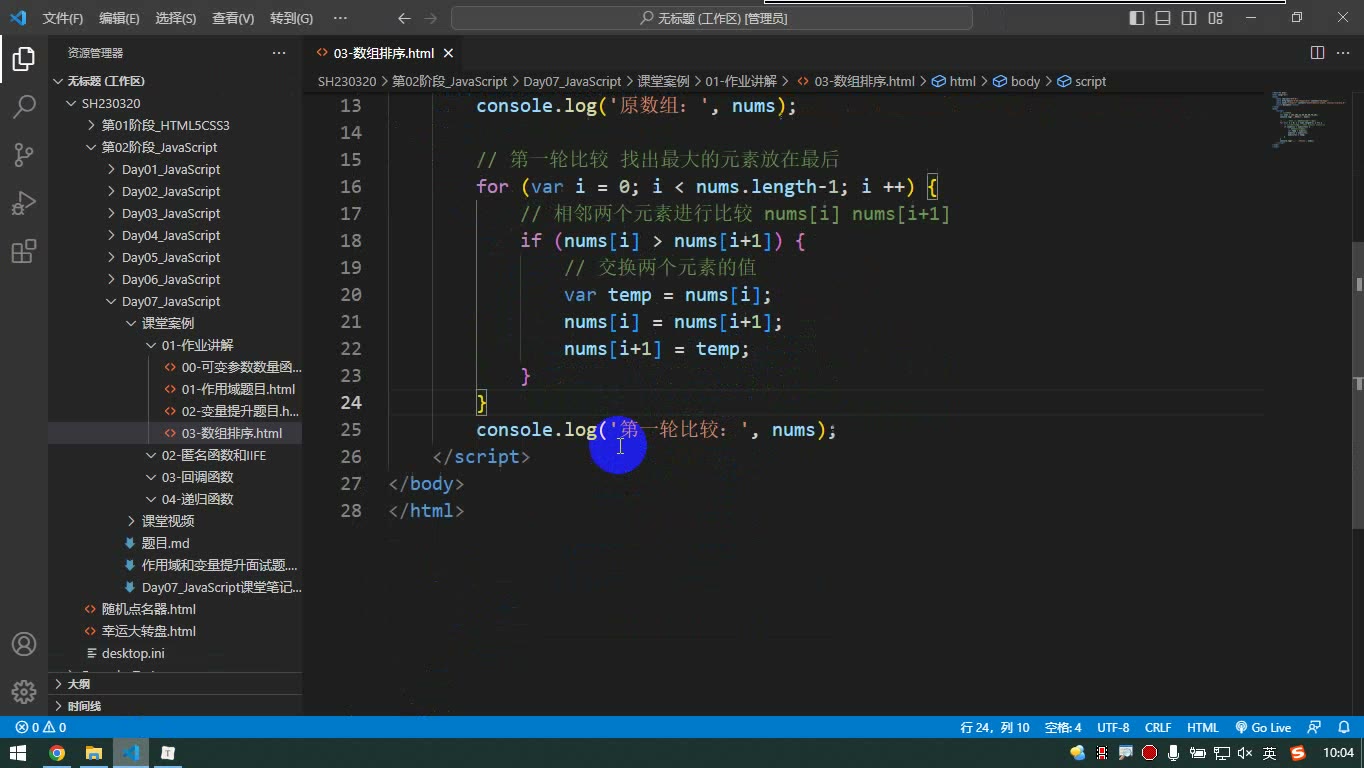
Task: Open the 编辑(E) menu
Action: [x=119, y=18]
